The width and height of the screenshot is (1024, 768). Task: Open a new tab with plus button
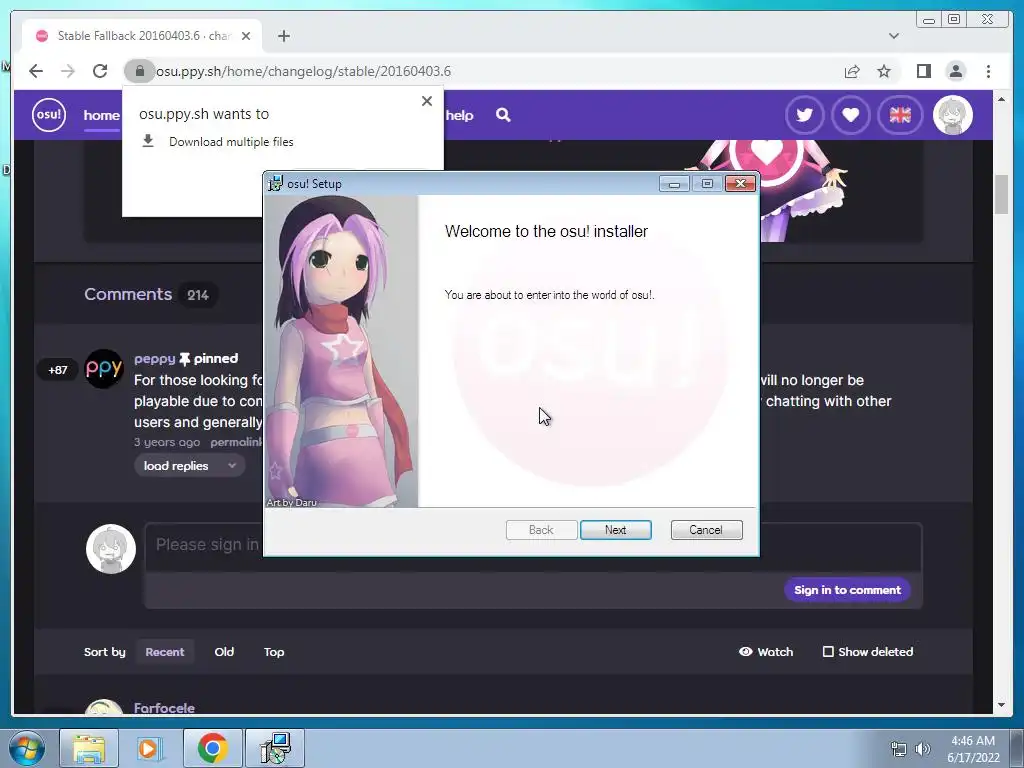(283, 36)
